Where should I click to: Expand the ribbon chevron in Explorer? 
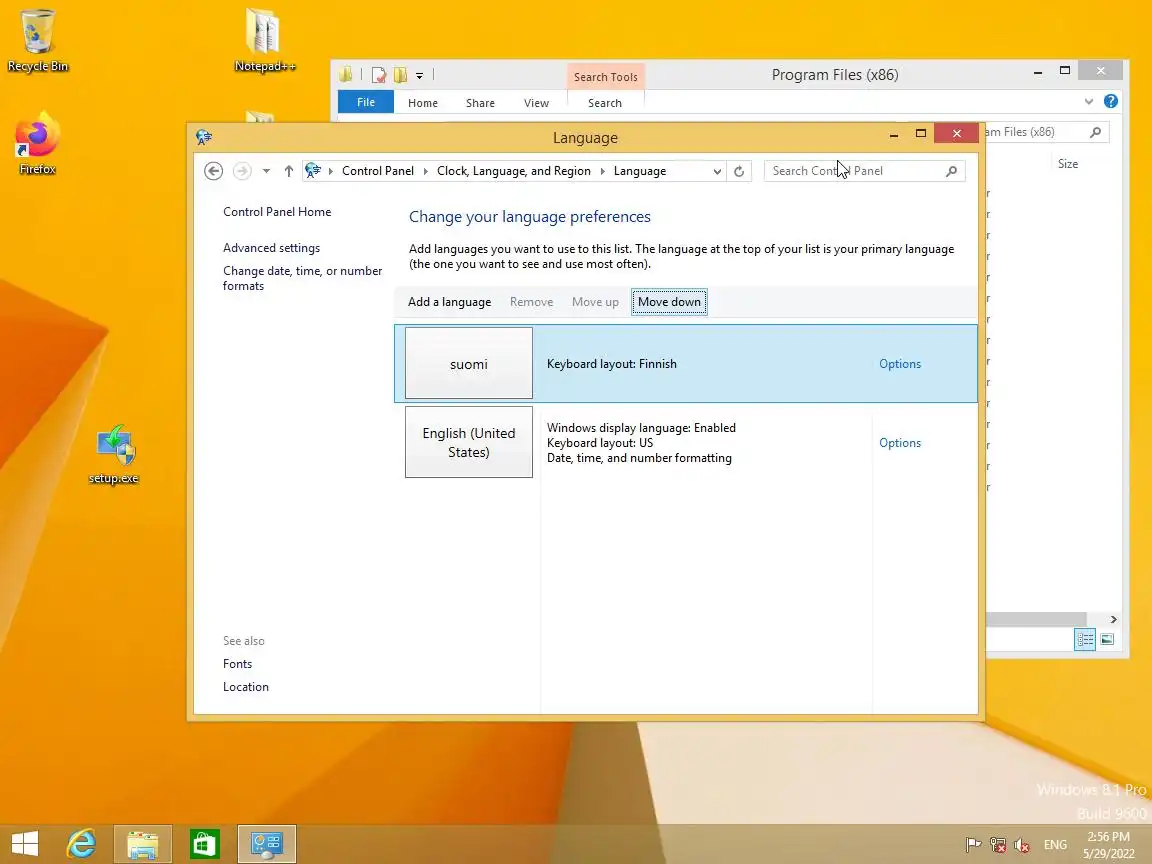coord(1089,101)
